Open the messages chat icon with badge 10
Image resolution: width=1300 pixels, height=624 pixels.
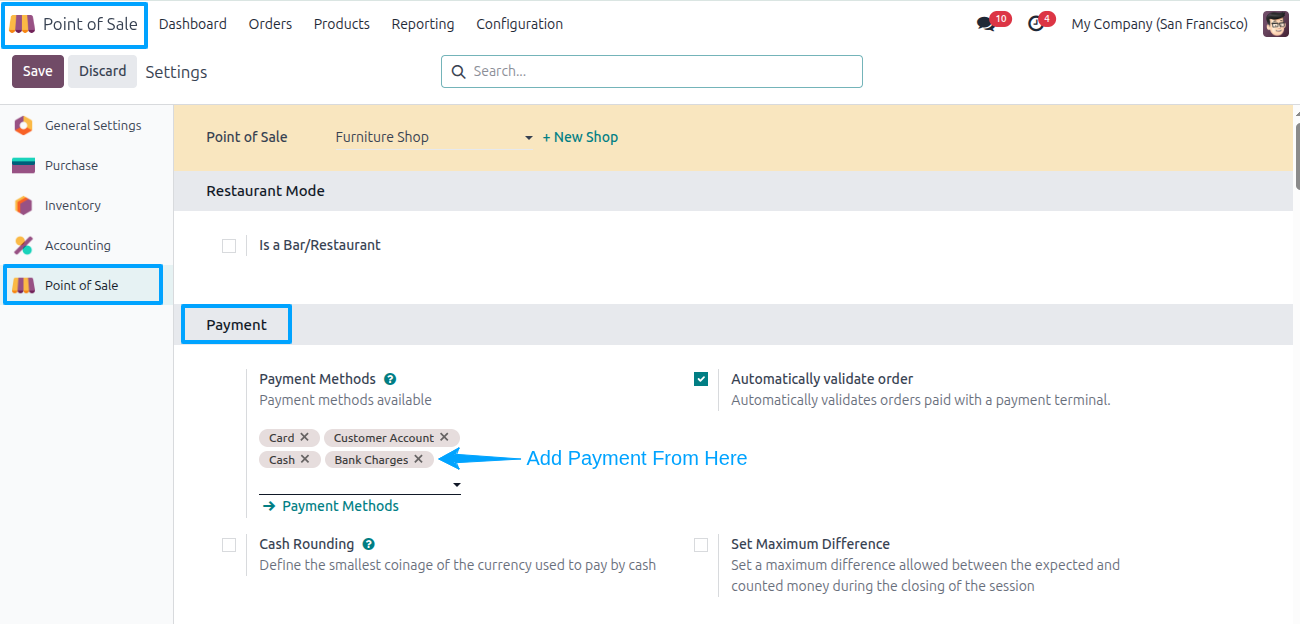986,24
